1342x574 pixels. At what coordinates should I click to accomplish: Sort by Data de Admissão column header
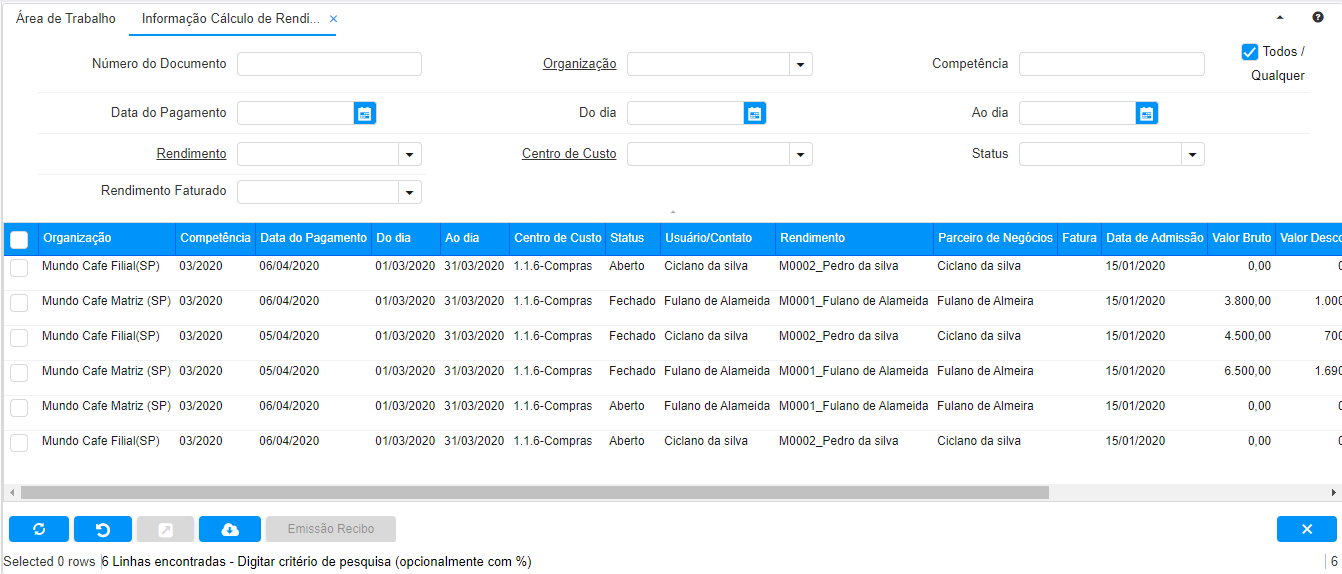coord(1155,238)
